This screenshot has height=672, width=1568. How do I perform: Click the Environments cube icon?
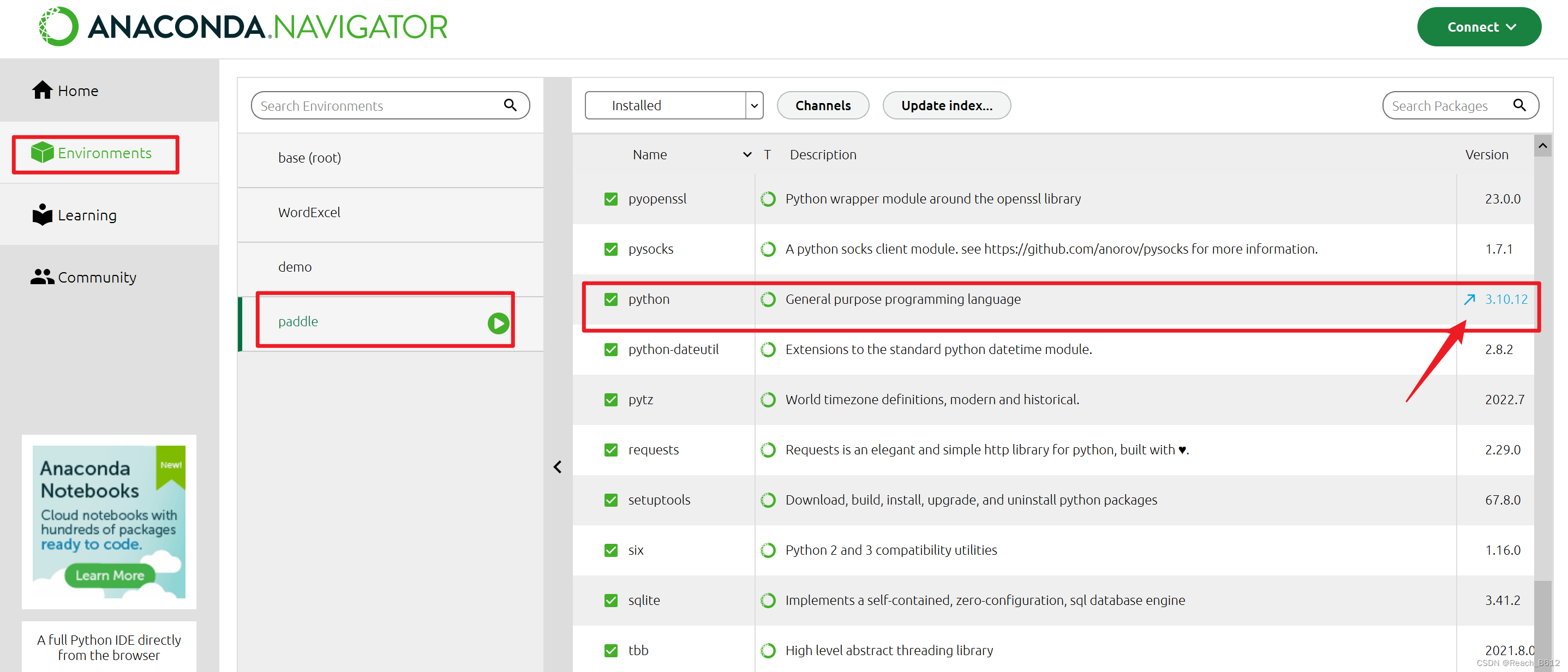pyautogui.click(x=42, y=153)
